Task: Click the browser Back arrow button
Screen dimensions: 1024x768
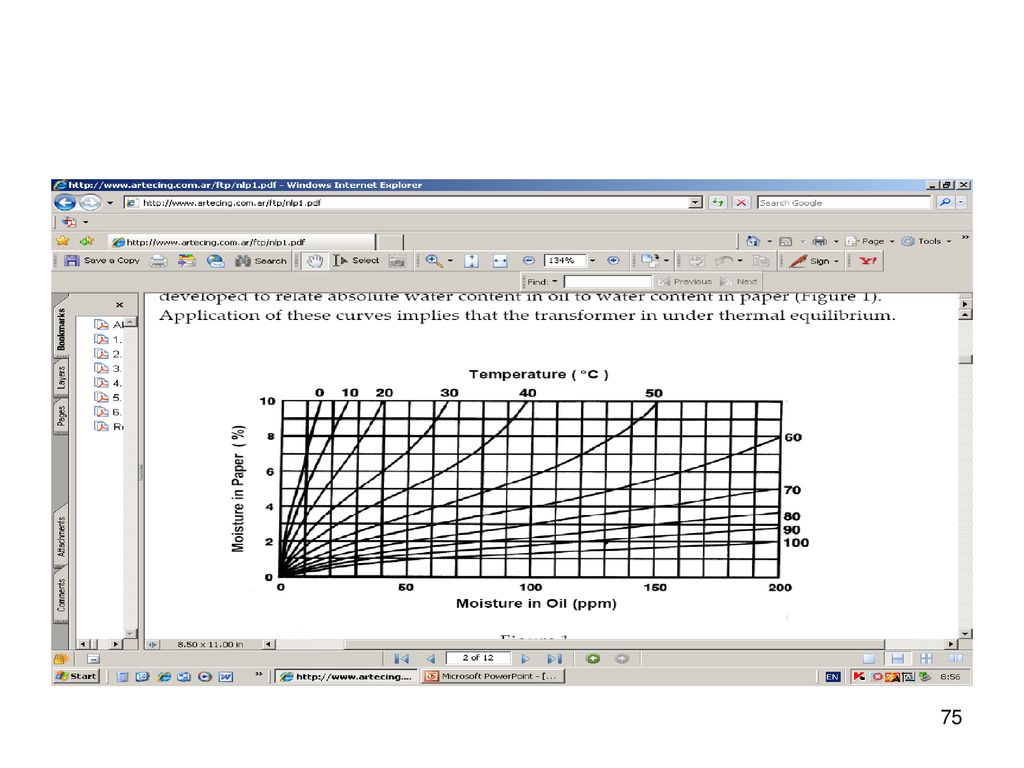Action: (x=64, y=202)
